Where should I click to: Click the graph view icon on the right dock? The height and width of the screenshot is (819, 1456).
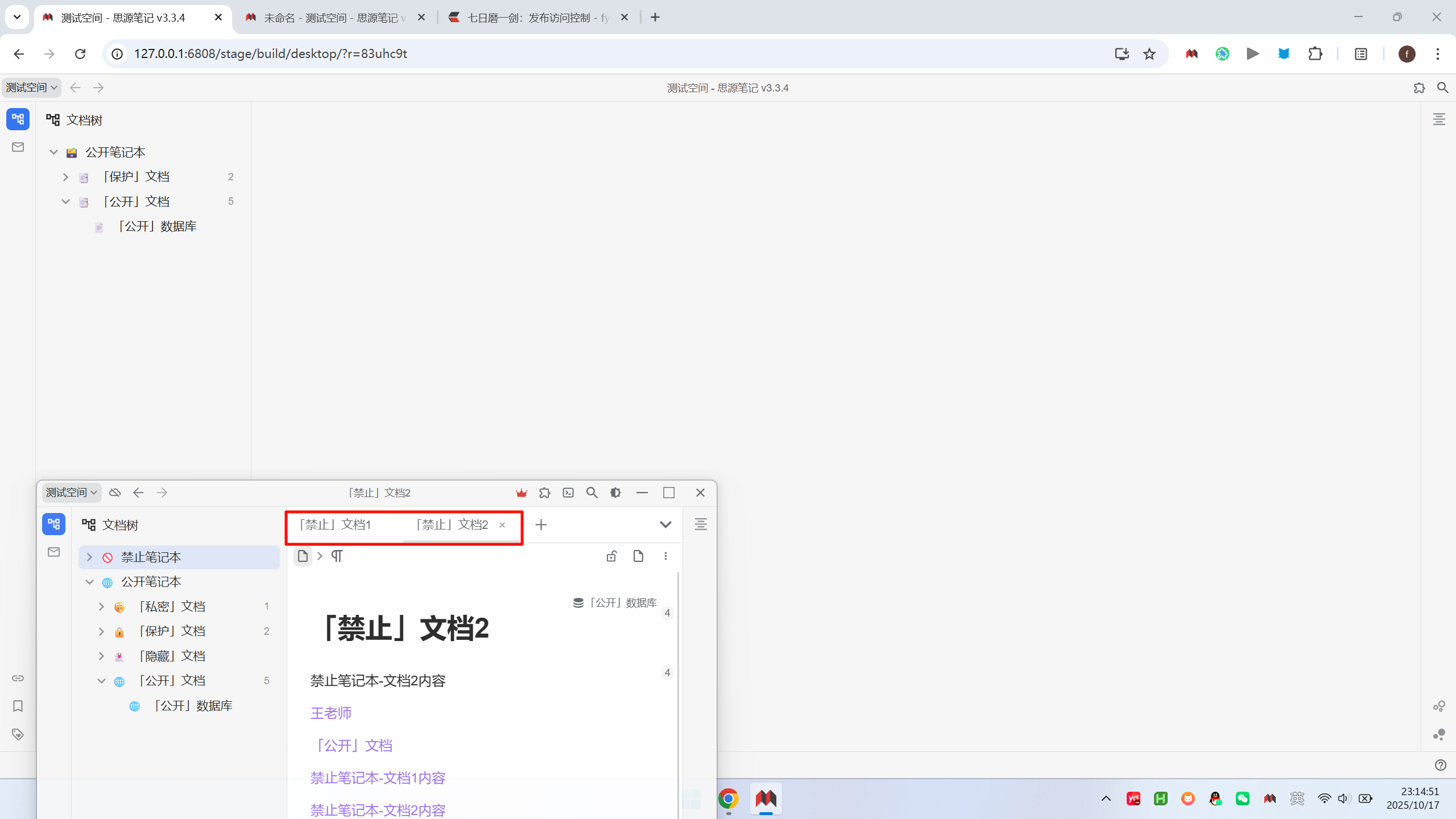tap(1439, 706)
